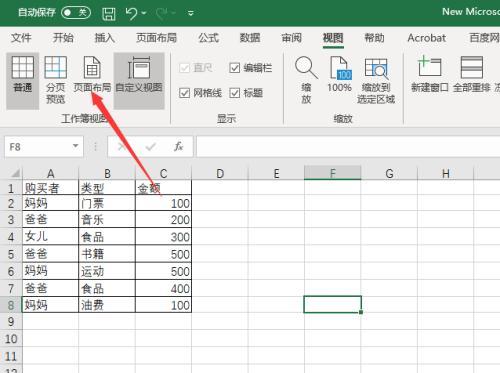The image size is (500, 373).
Task: Click cell containing 门票
Action: 107,203
